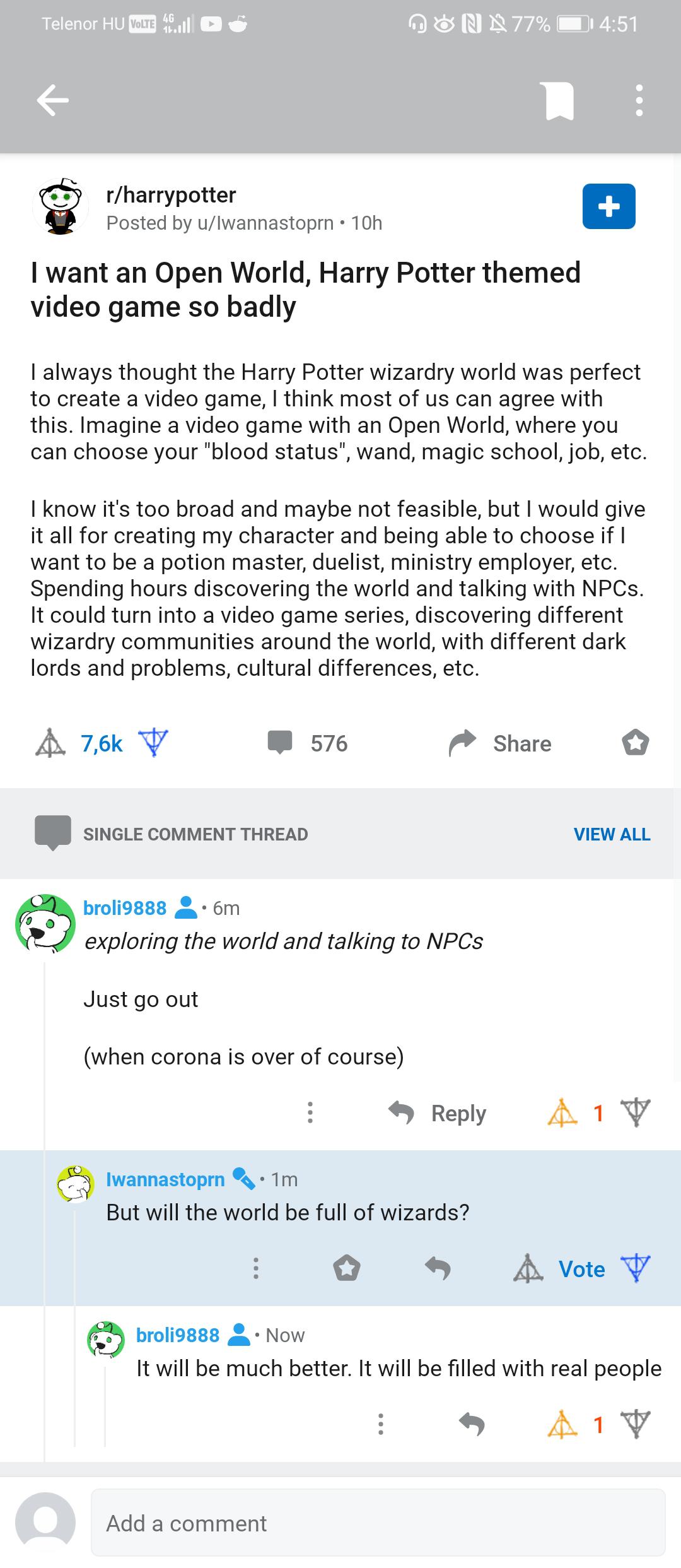Join r/harrypotter with the plus button

(608, 206)
